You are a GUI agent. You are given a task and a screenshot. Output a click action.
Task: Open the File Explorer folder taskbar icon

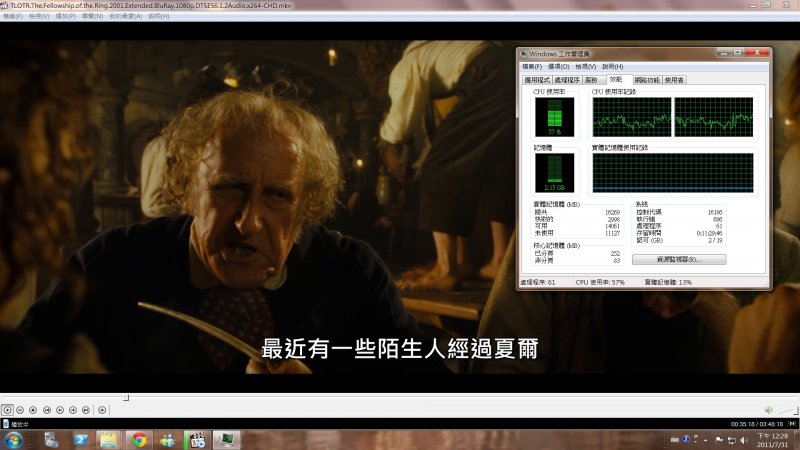click(107, 439)
